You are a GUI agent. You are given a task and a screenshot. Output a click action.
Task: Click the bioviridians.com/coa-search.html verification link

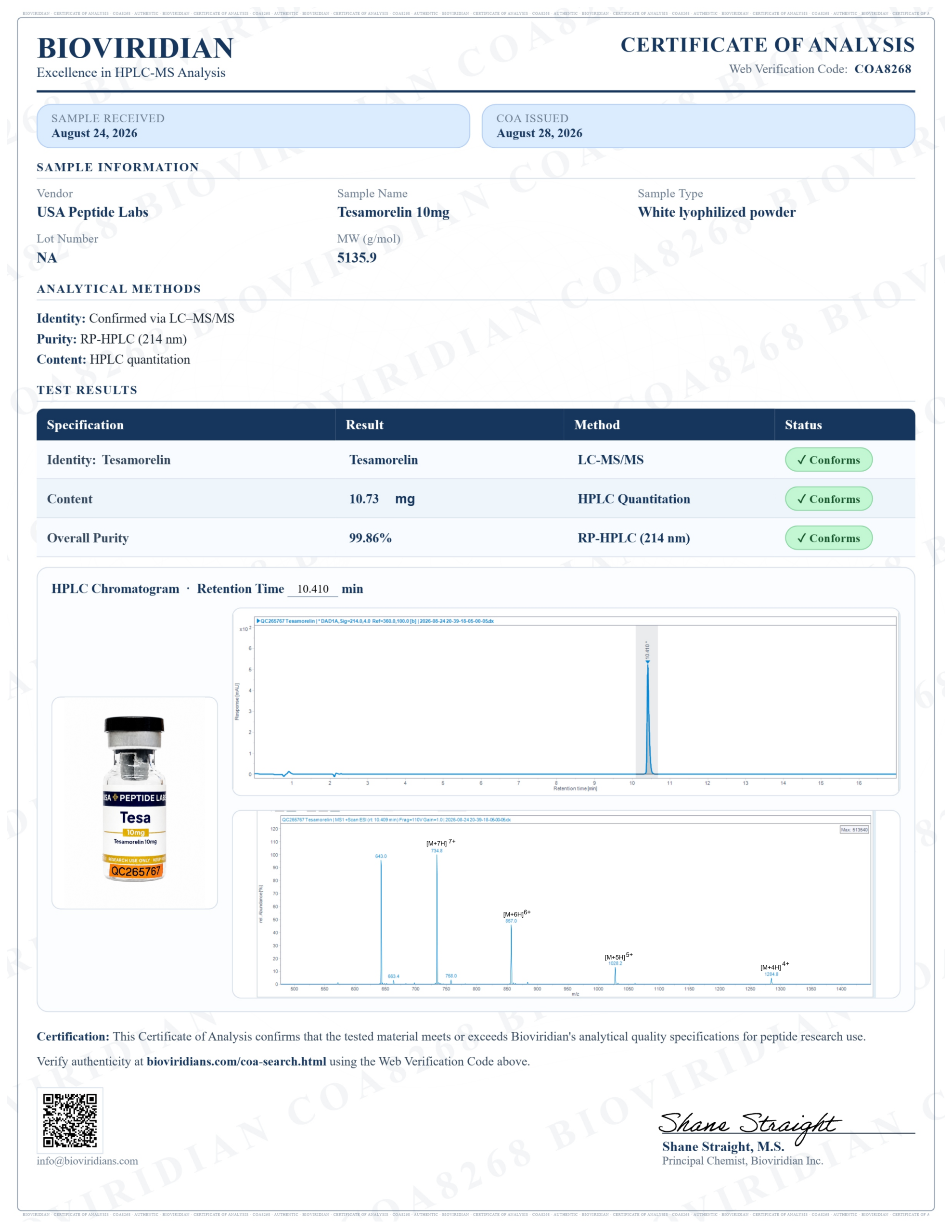click(236, 1061)
